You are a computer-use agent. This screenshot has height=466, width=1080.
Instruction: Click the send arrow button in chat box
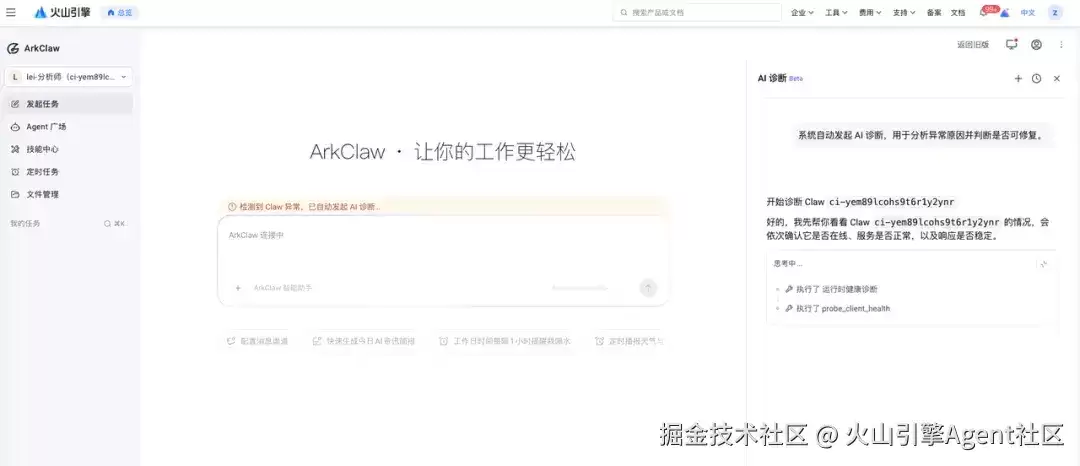point(648,288)
